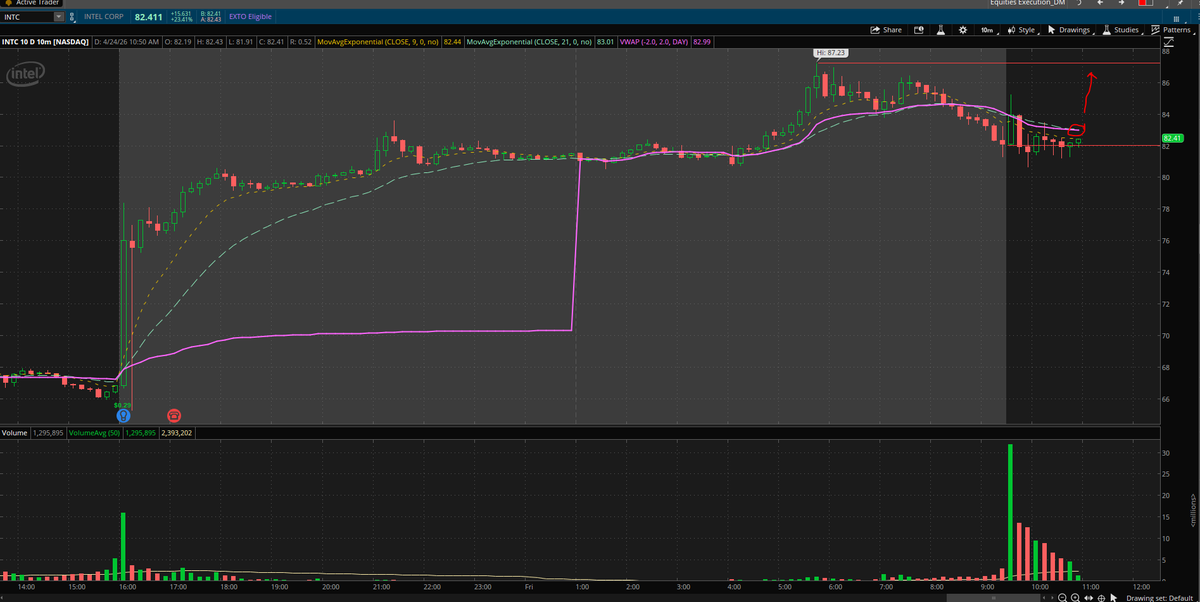Open the Style menu
Image resolution: width=1200 pixels, height=602 pixels.
1022,30
